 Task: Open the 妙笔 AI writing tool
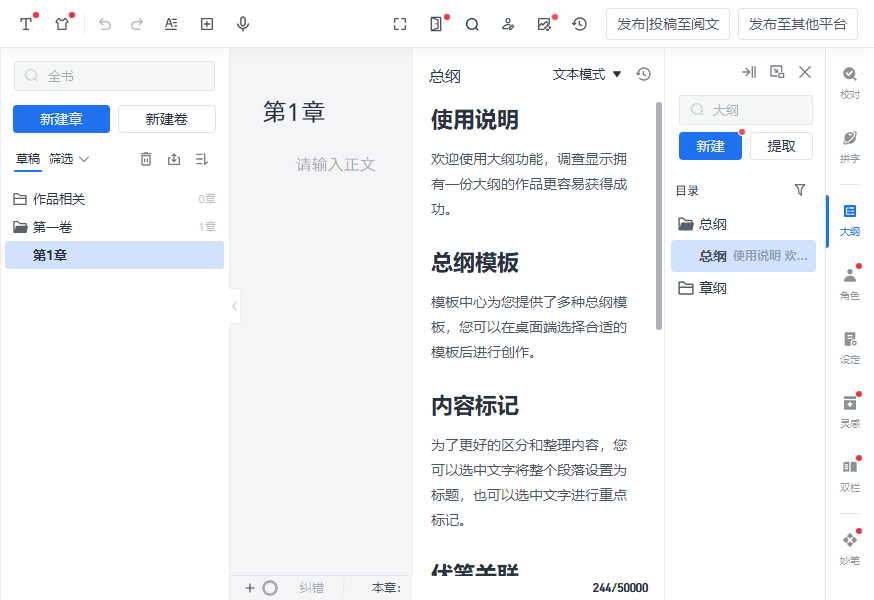849,549
